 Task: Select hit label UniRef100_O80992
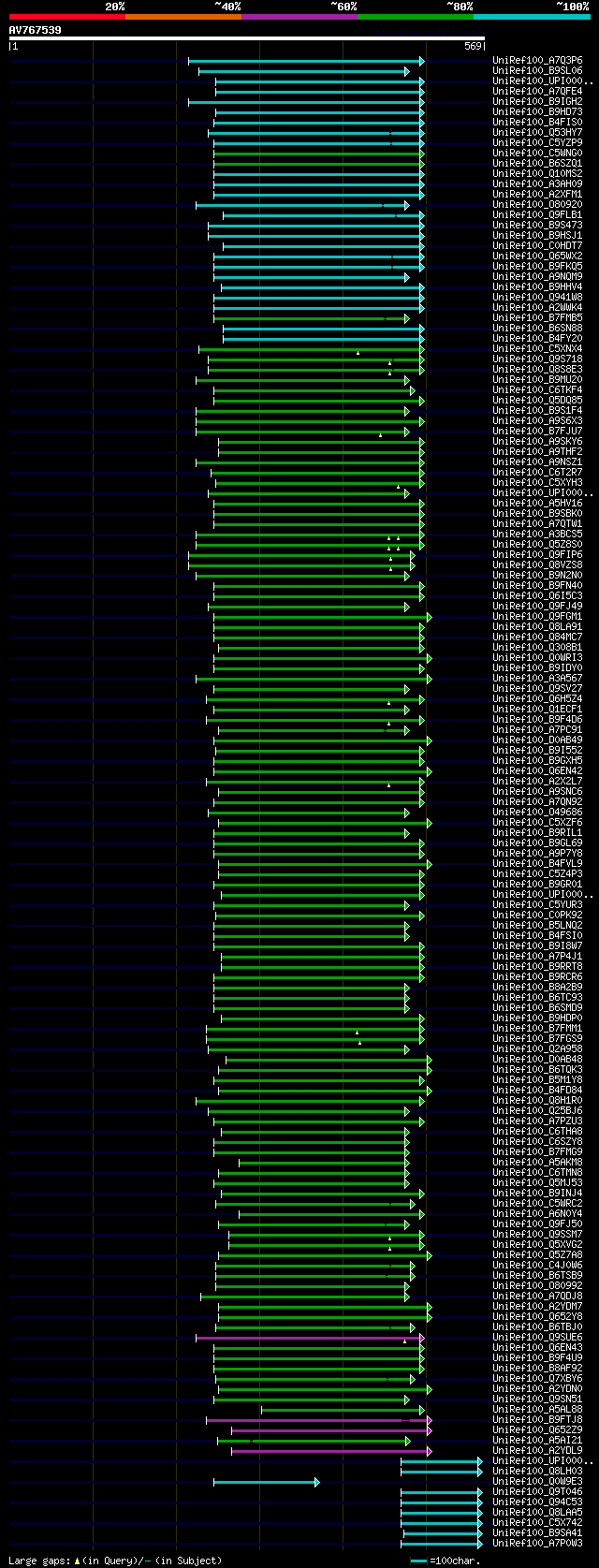537,1286
